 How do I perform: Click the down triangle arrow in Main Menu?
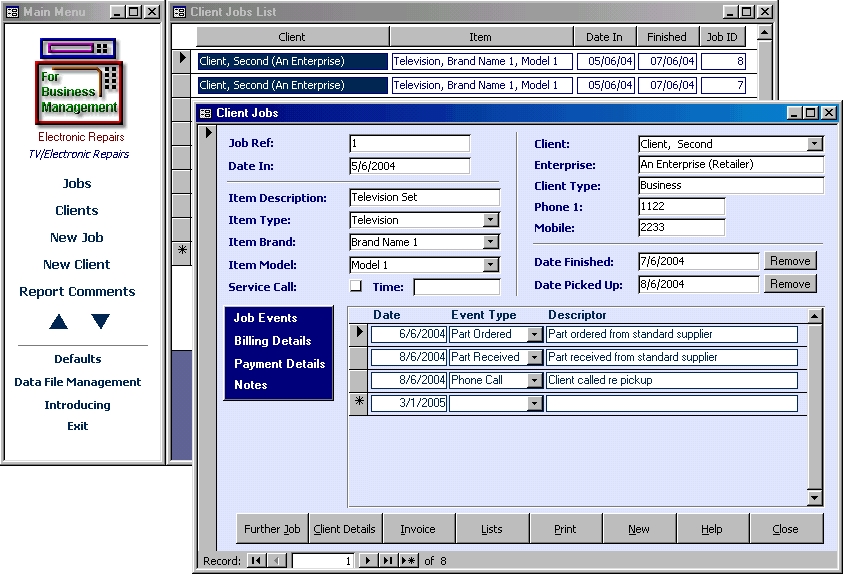[100, 322]
